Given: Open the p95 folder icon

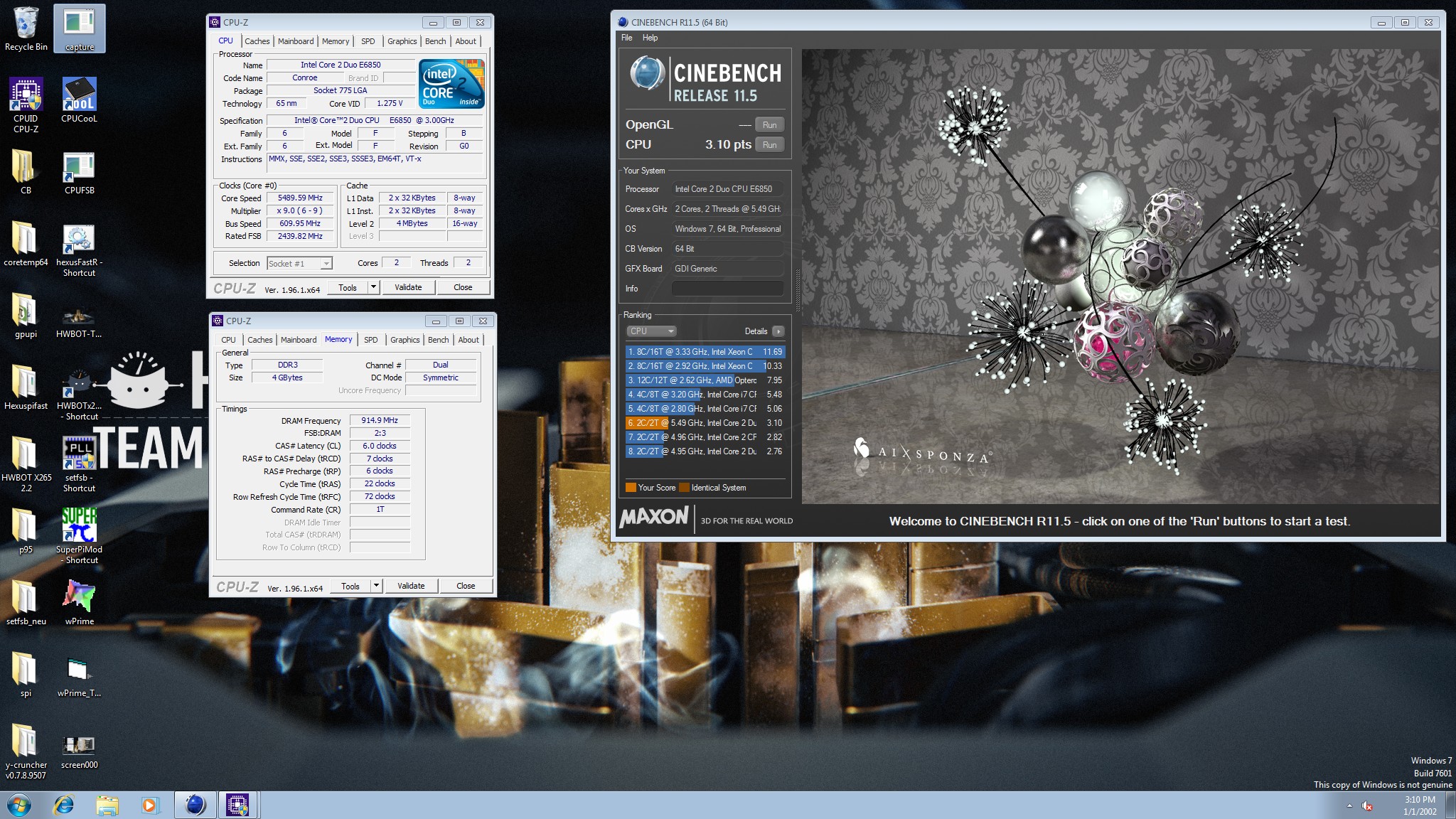Looking at the screenshot, I should [x=26, y=530].
